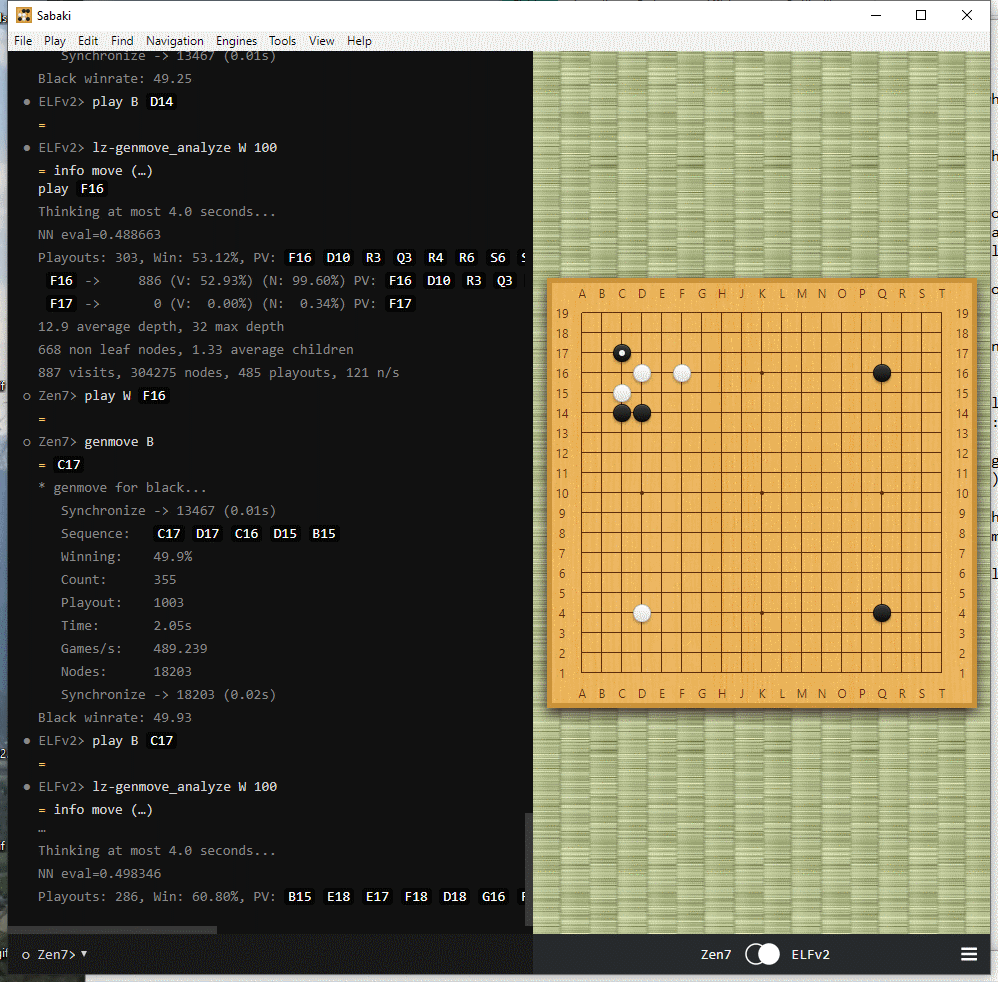Viewport: 998px width, 982px height.
Task: Click the black stone at Q16
Action: click(882, 373)
